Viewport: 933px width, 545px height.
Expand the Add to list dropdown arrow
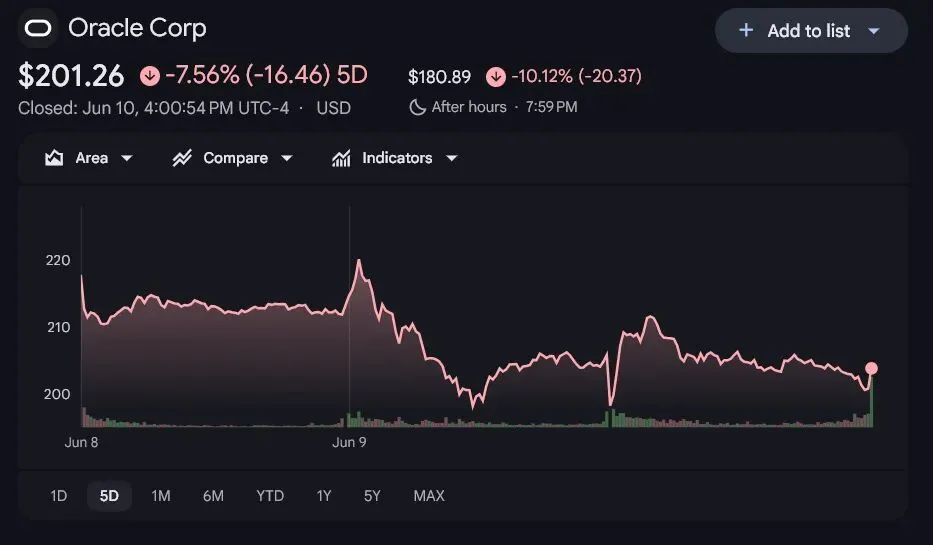[873, 31]
